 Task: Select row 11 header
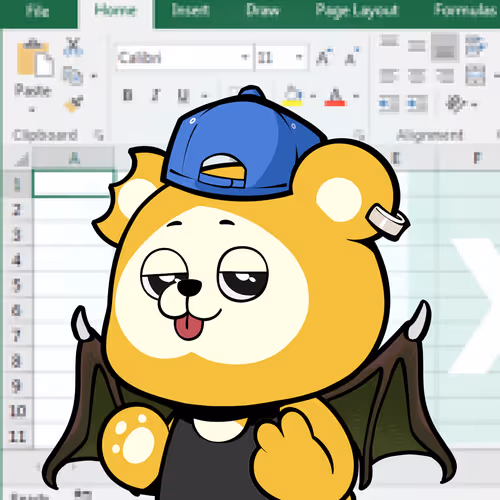click(17, 436)
